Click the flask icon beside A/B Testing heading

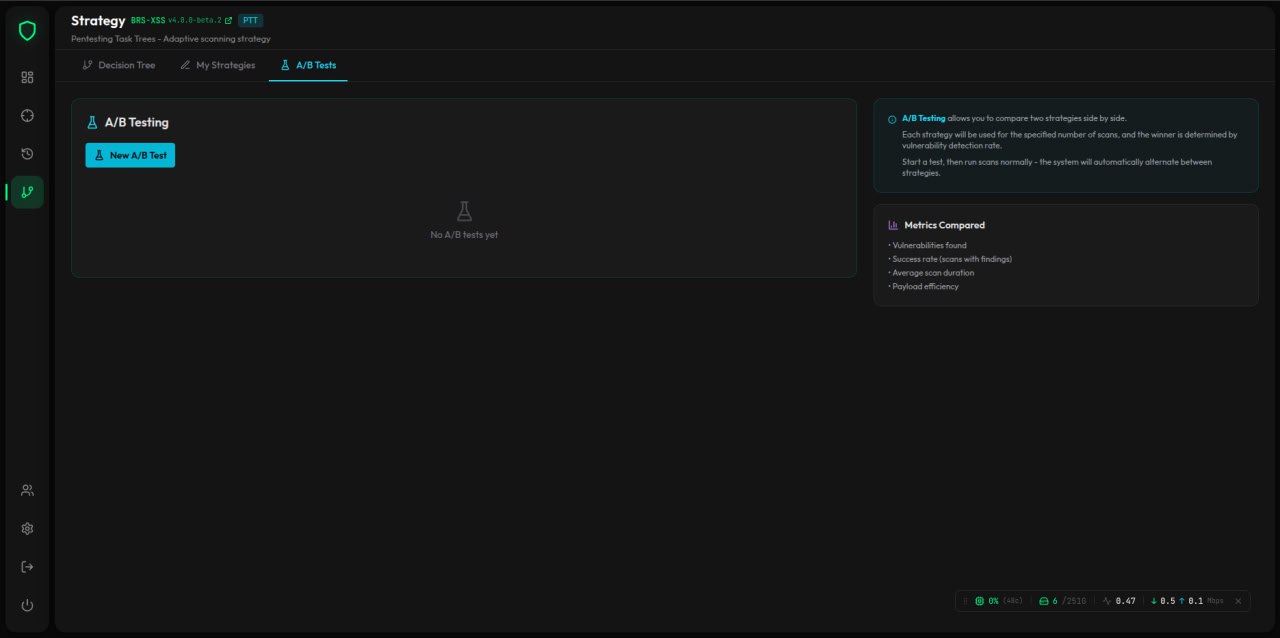pos(93,122)
